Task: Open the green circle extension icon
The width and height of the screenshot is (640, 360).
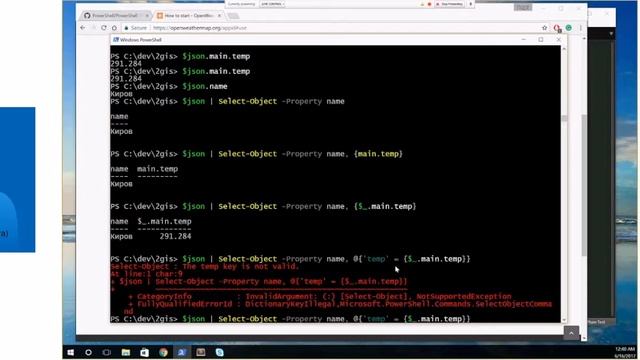Action: 569,28
